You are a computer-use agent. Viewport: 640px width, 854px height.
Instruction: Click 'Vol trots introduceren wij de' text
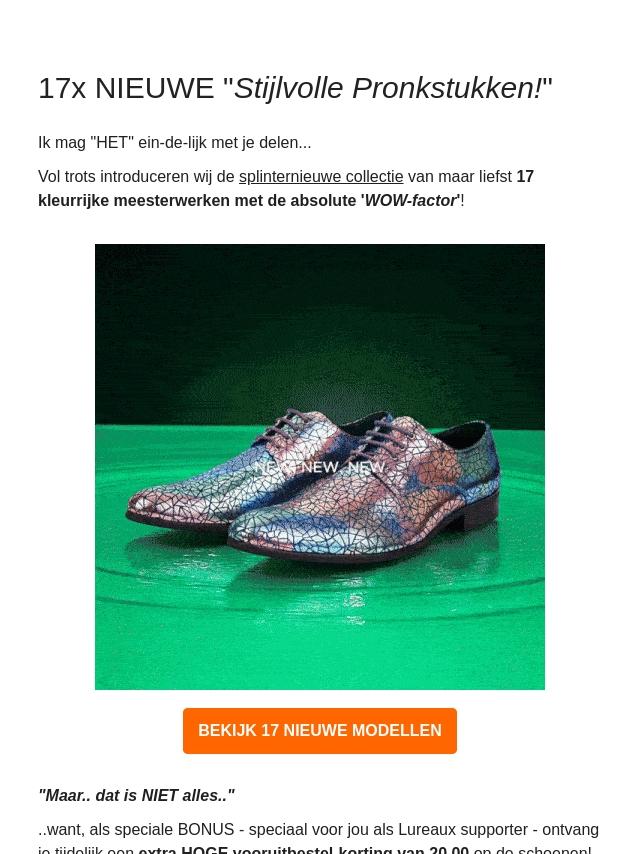(x=136, y=177)
